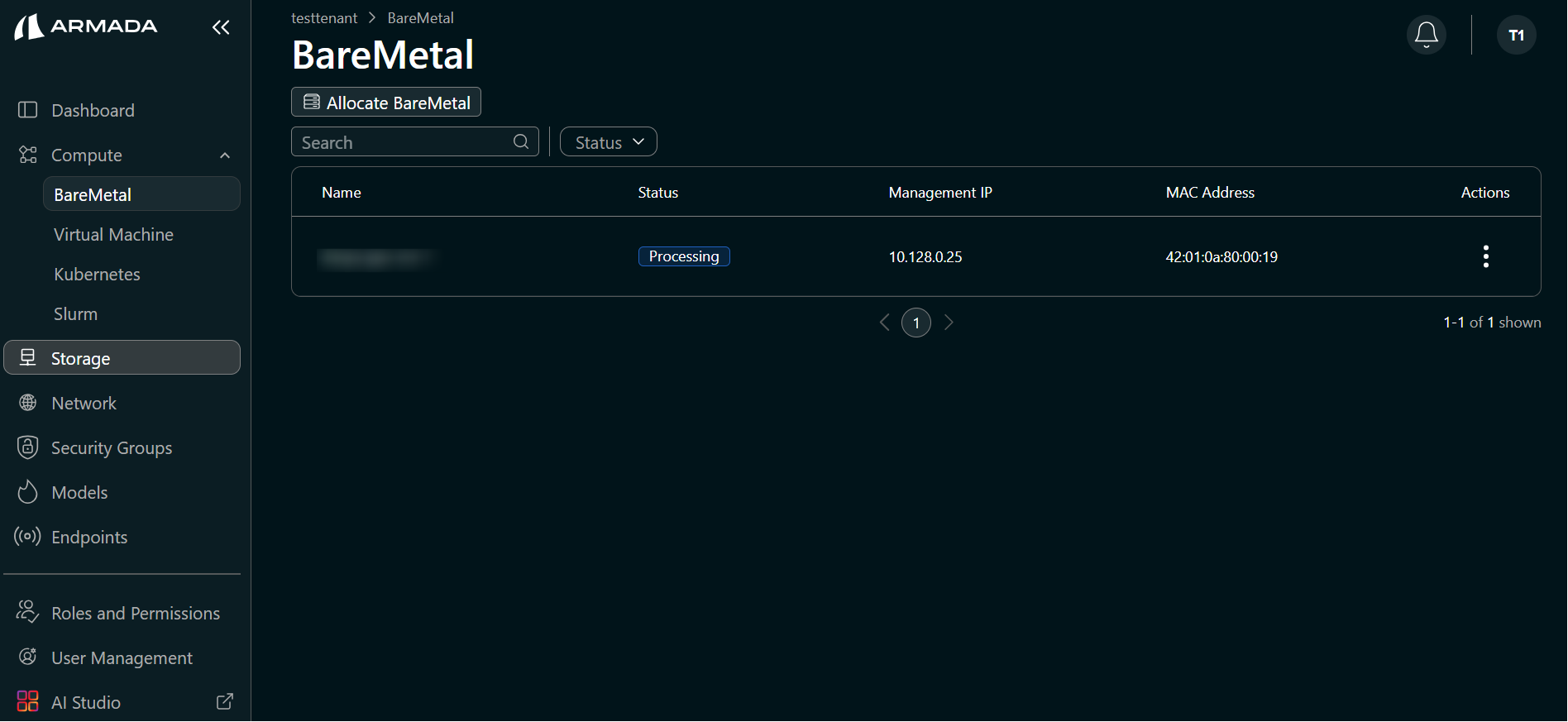Open Models section
Viewport: 1568px width, 722px height.
click(122, 492)
